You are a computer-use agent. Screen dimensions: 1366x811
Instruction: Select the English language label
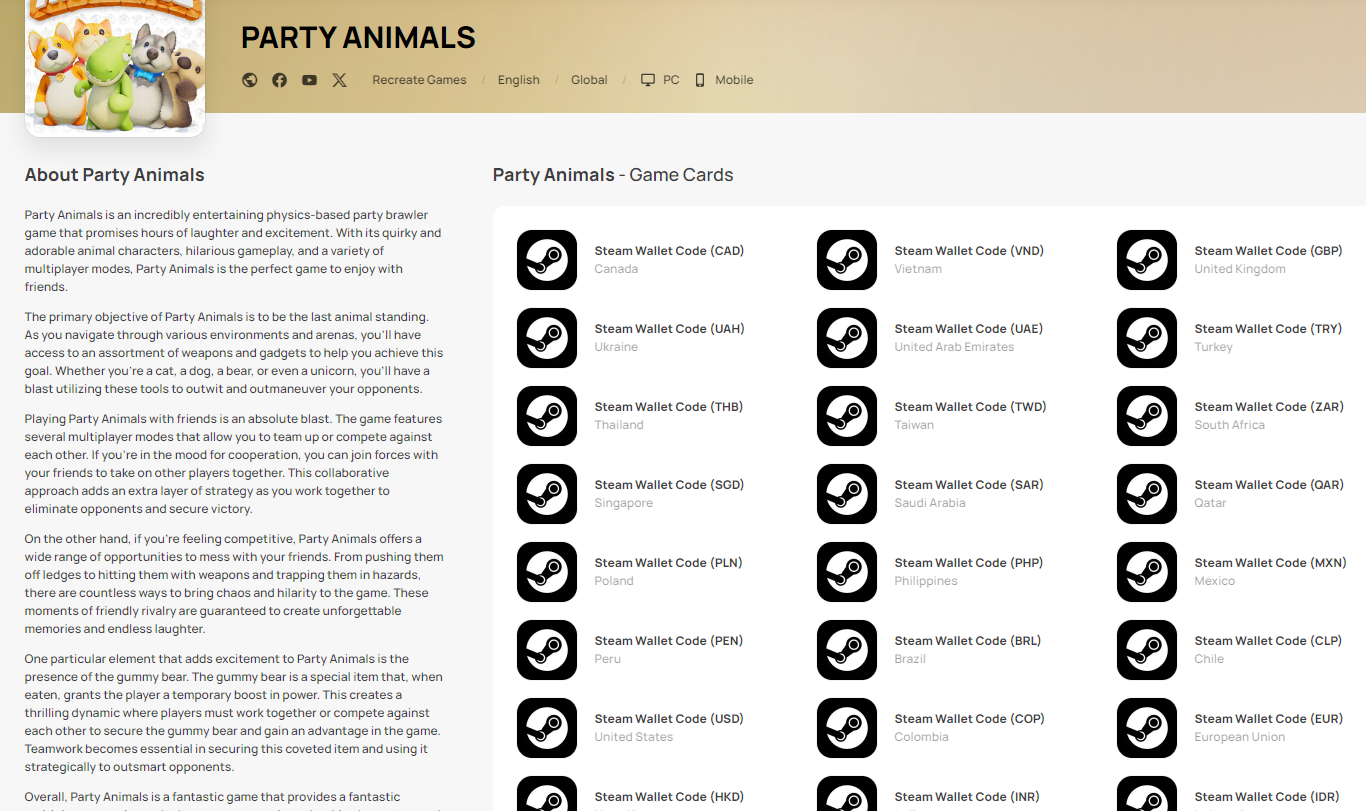tap(519, 80)
